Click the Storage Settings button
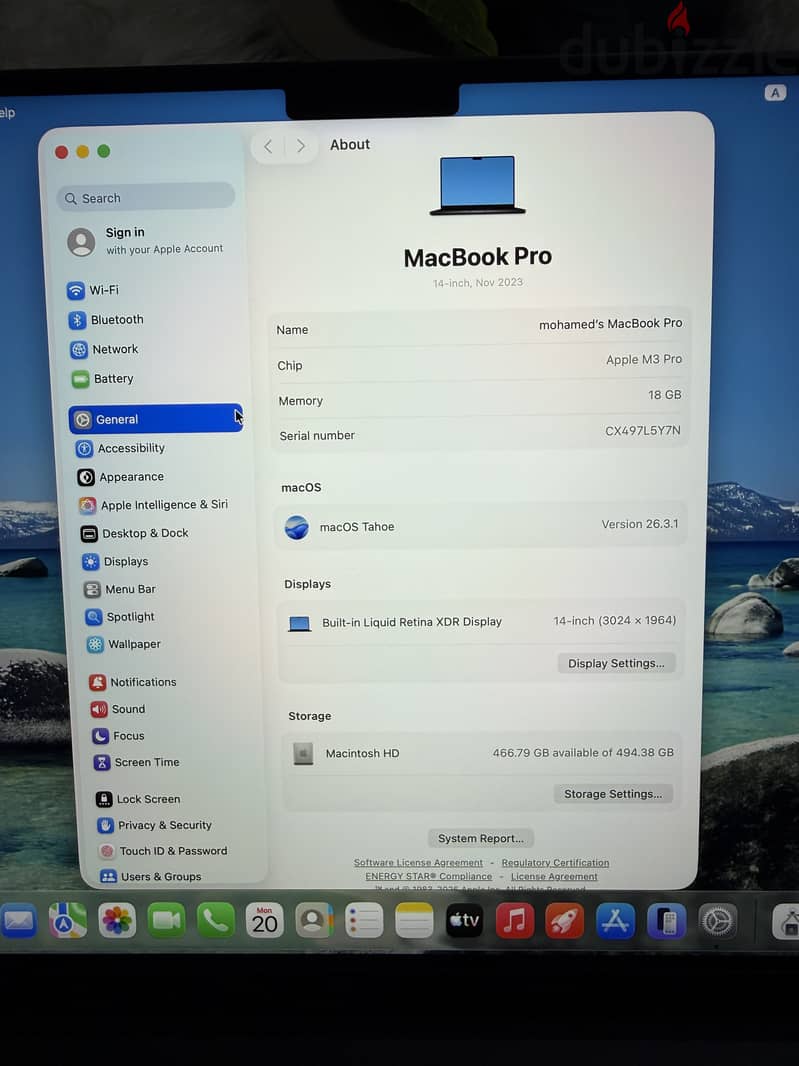 [x=613, y=793]
